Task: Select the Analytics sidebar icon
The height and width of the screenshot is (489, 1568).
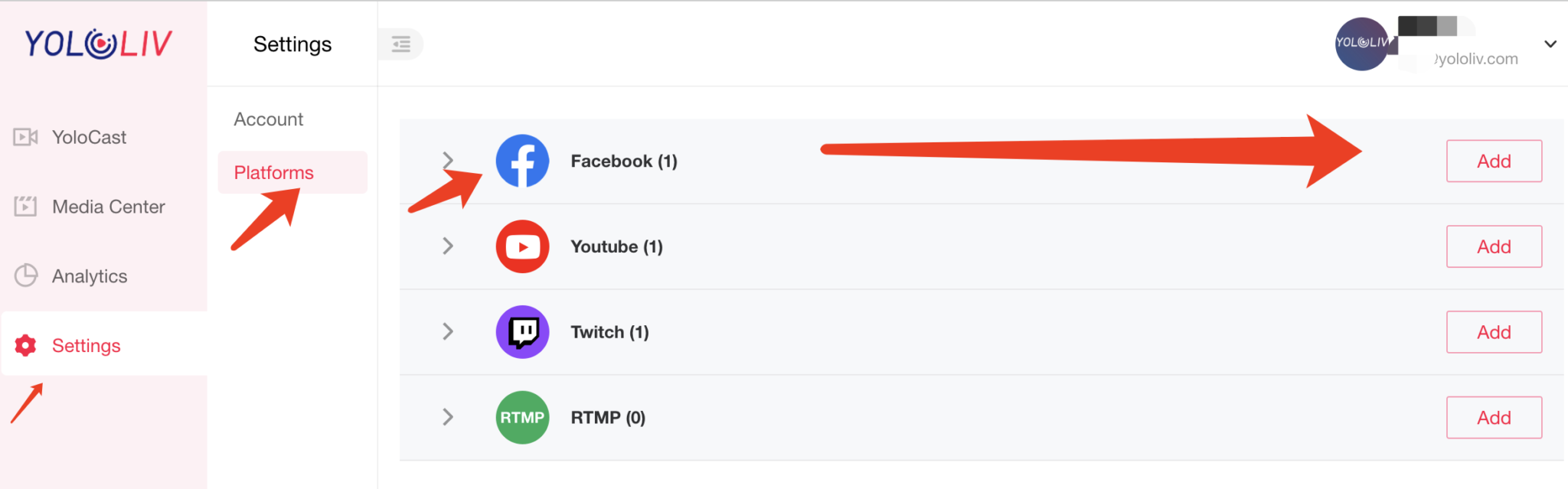Action: coord(25,275)
